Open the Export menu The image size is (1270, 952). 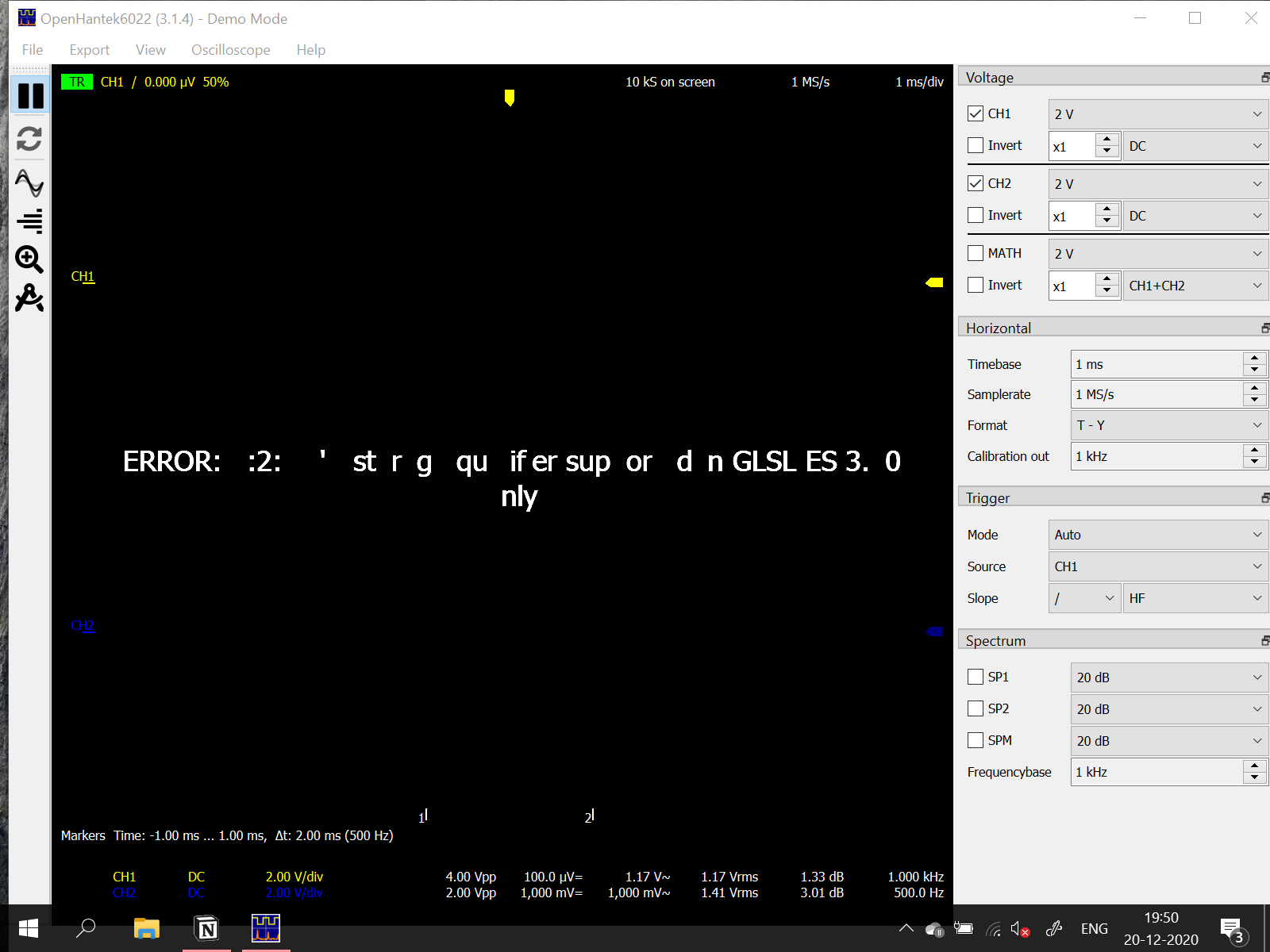point(89,49)
